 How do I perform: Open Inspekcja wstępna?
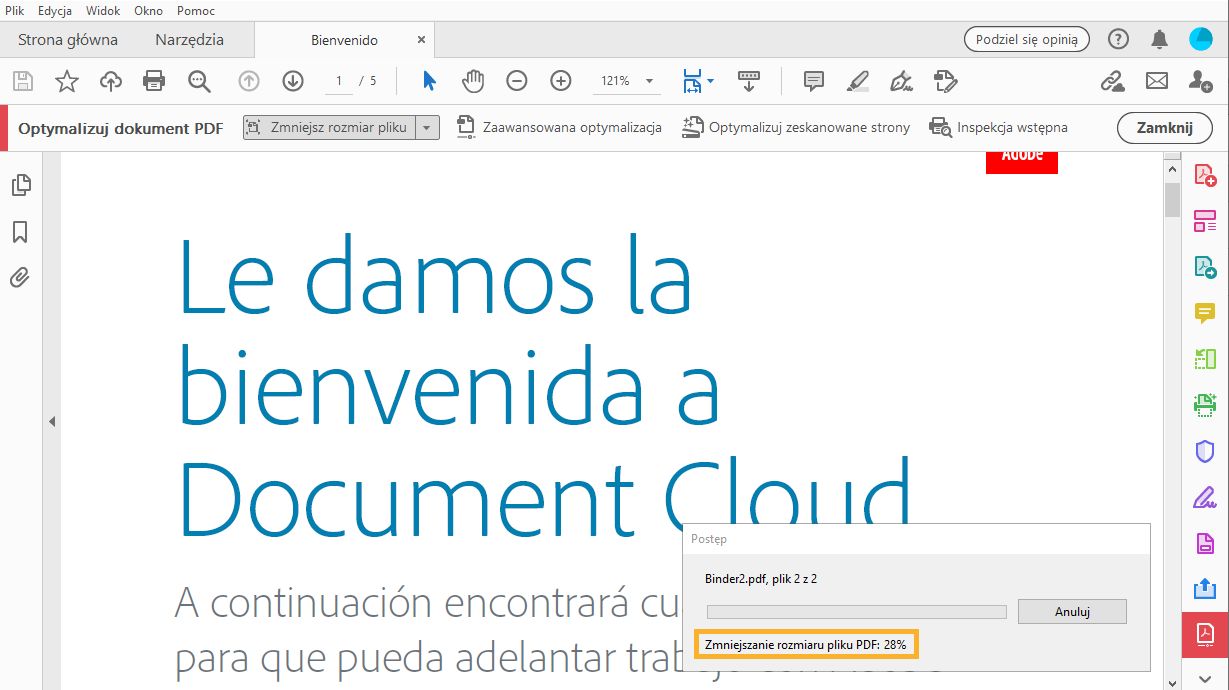pyautogui.click(x=998, y=128)
